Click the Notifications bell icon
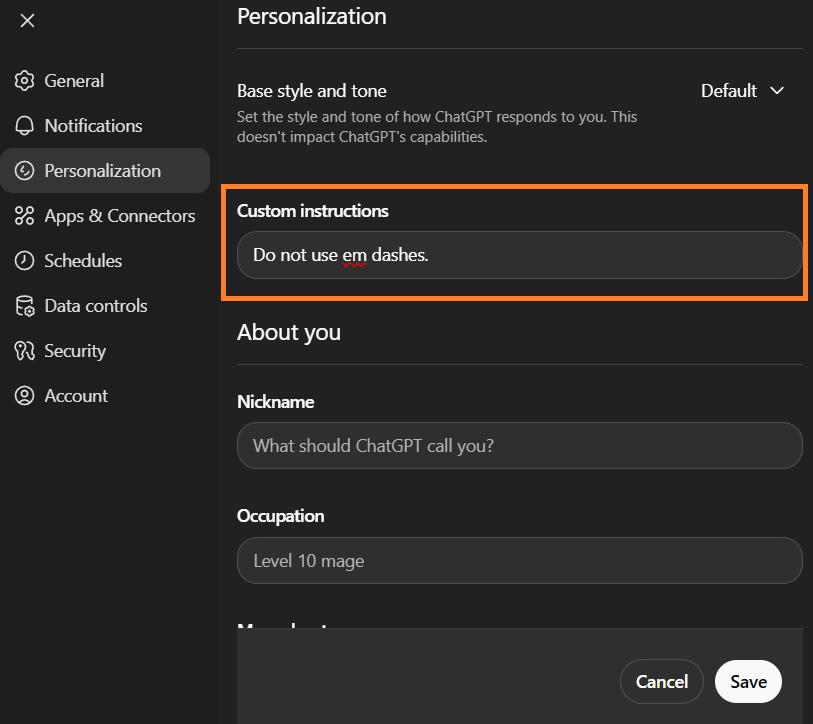This screenshot has height=724, width=813. pos(24,126)
